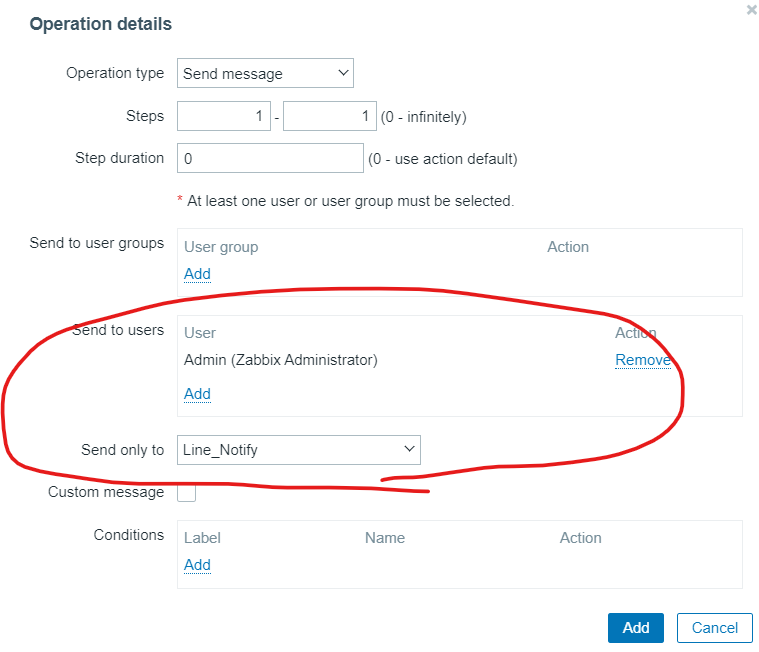759x652 pixels.
Task: Cancel the operation details dialog
Action: pos(714,628)
